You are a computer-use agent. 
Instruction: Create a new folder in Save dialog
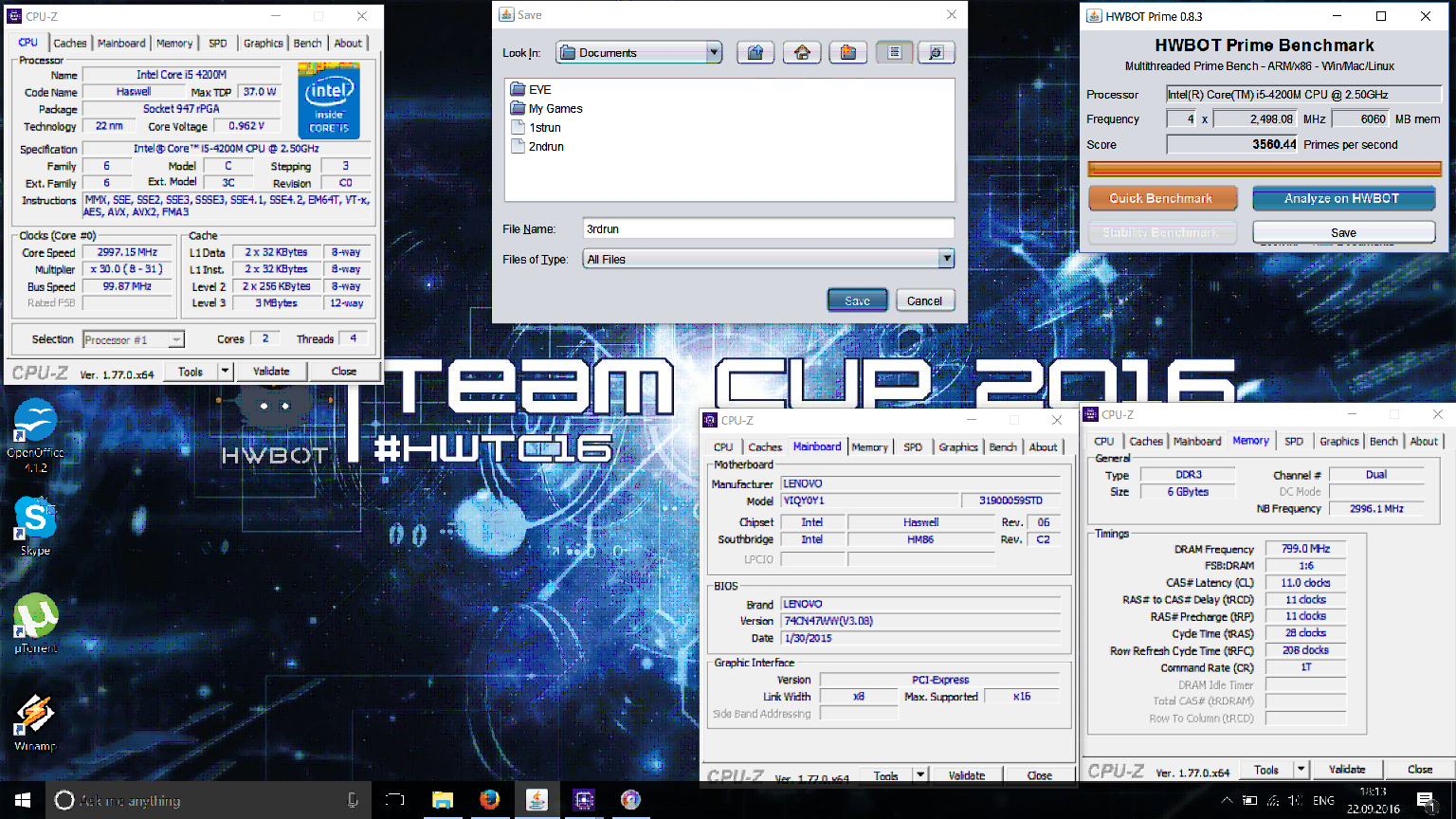pyautogui.click(x=848, y=53)
